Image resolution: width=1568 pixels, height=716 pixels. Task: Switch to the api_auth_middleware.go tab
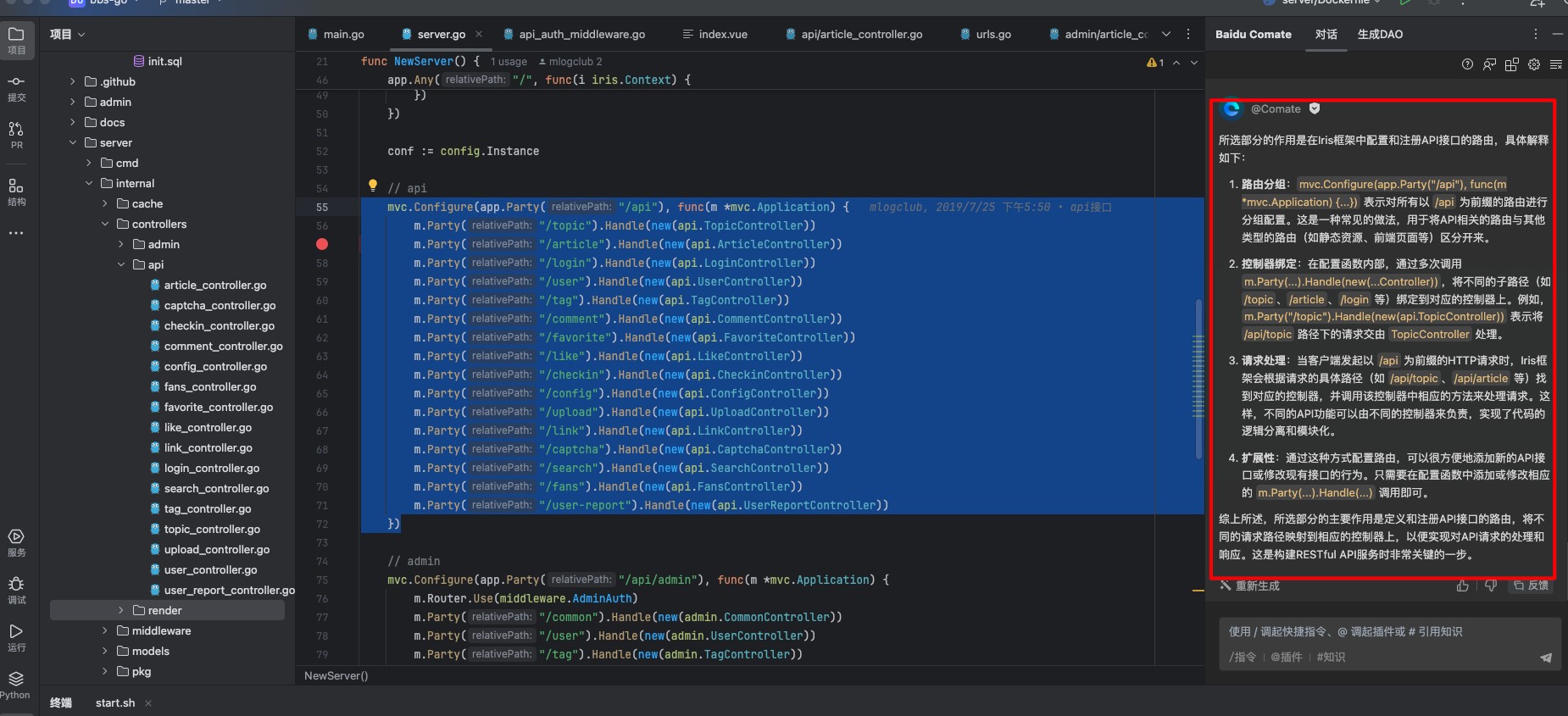point(574,34)
